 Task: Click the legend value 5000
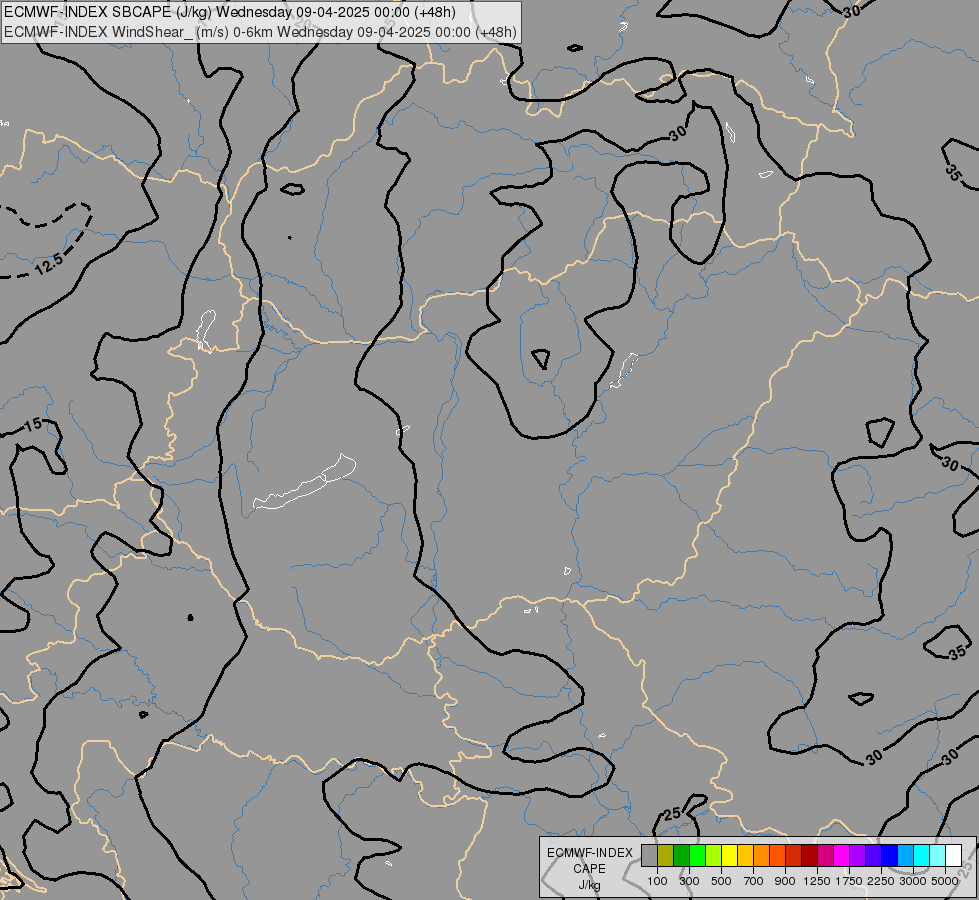[x=945, y=881]
